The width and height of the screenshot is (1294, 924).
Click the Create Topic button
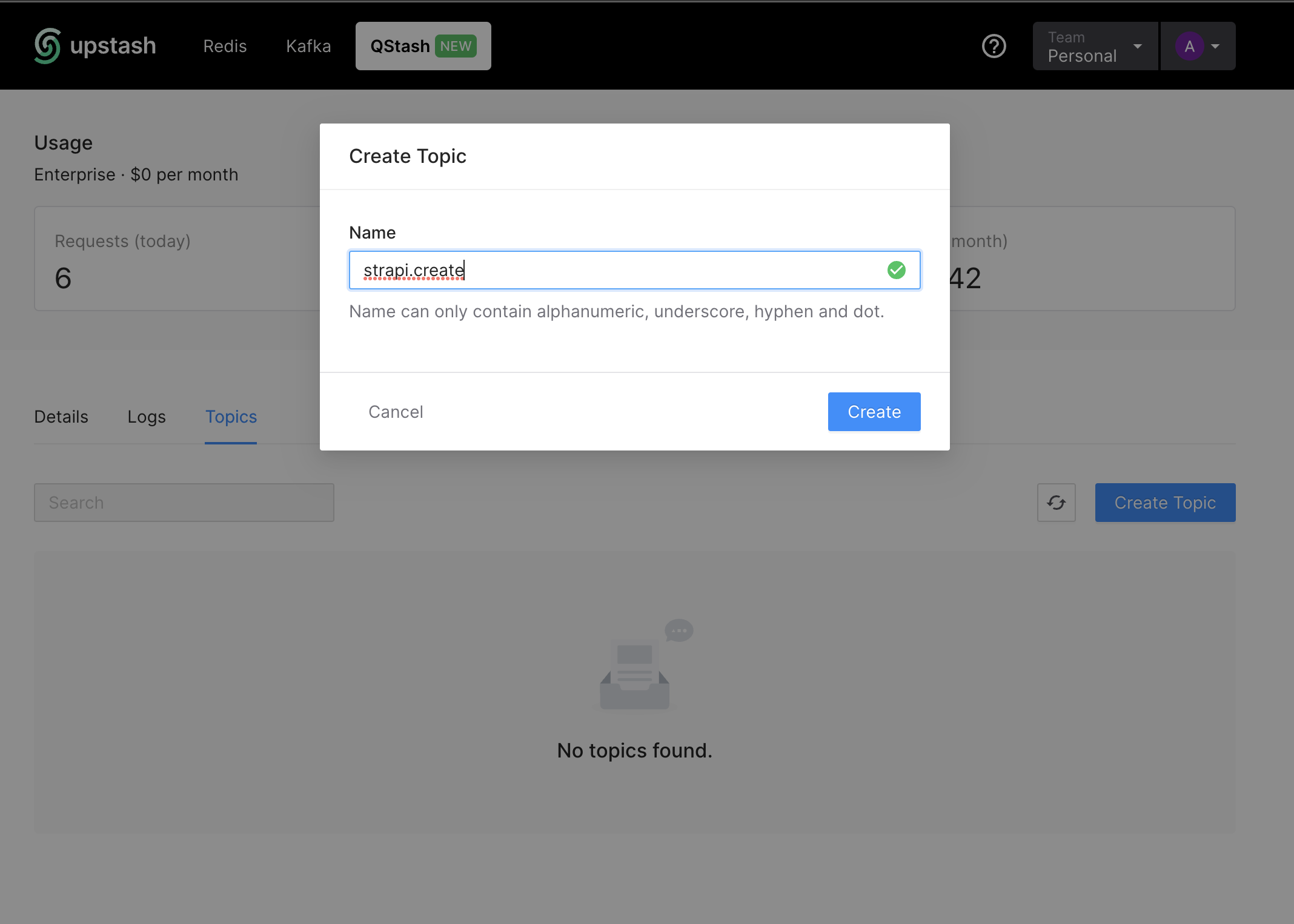point(1164,503)
